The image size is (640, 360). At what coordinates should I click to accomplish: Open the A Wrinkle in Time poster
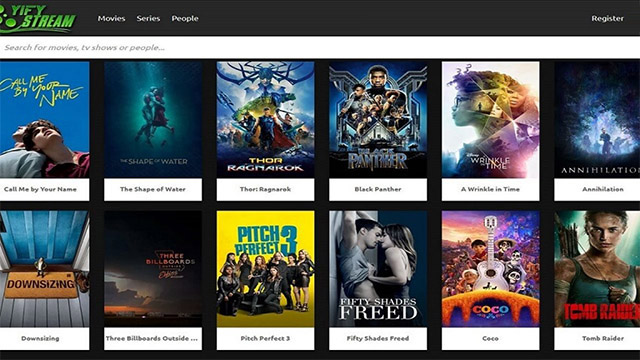490,120
